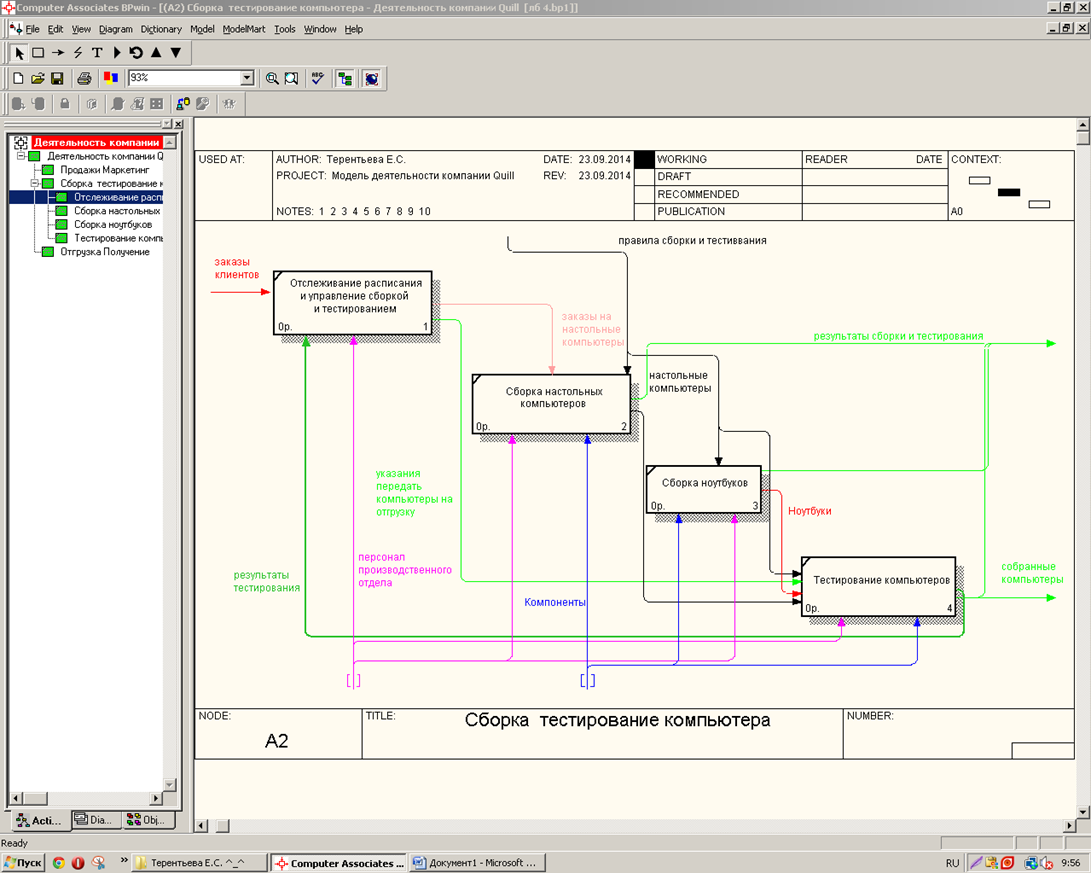
Task: Open the color palette editor icon
Action: click(x=111, y=78)
